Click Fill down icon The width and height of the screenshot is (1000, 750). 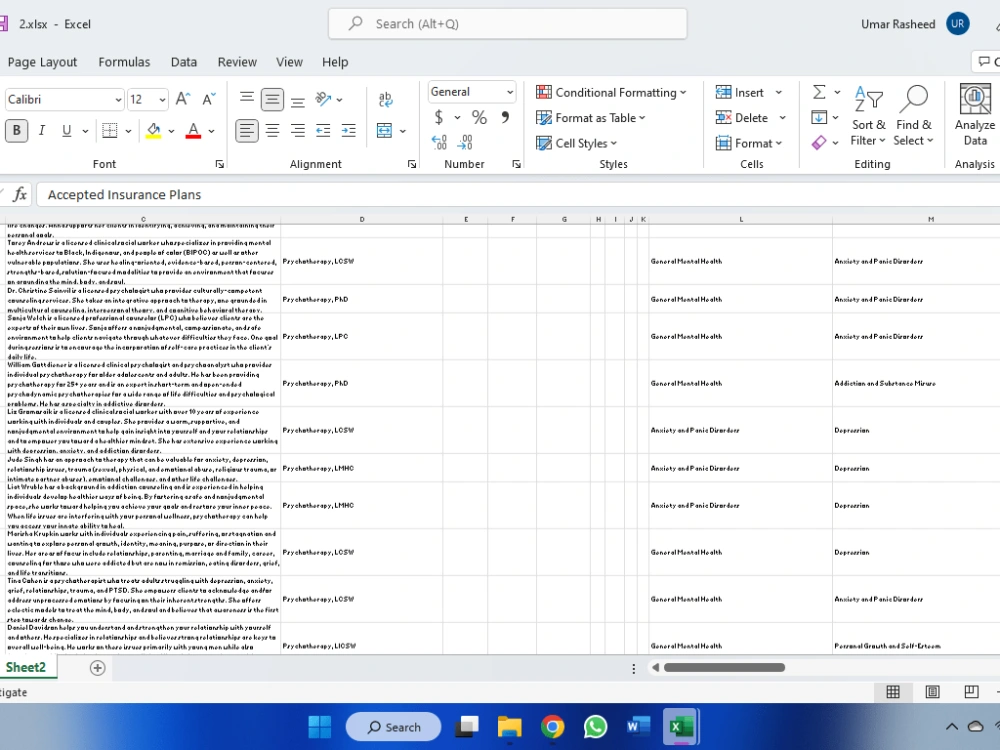819,117
